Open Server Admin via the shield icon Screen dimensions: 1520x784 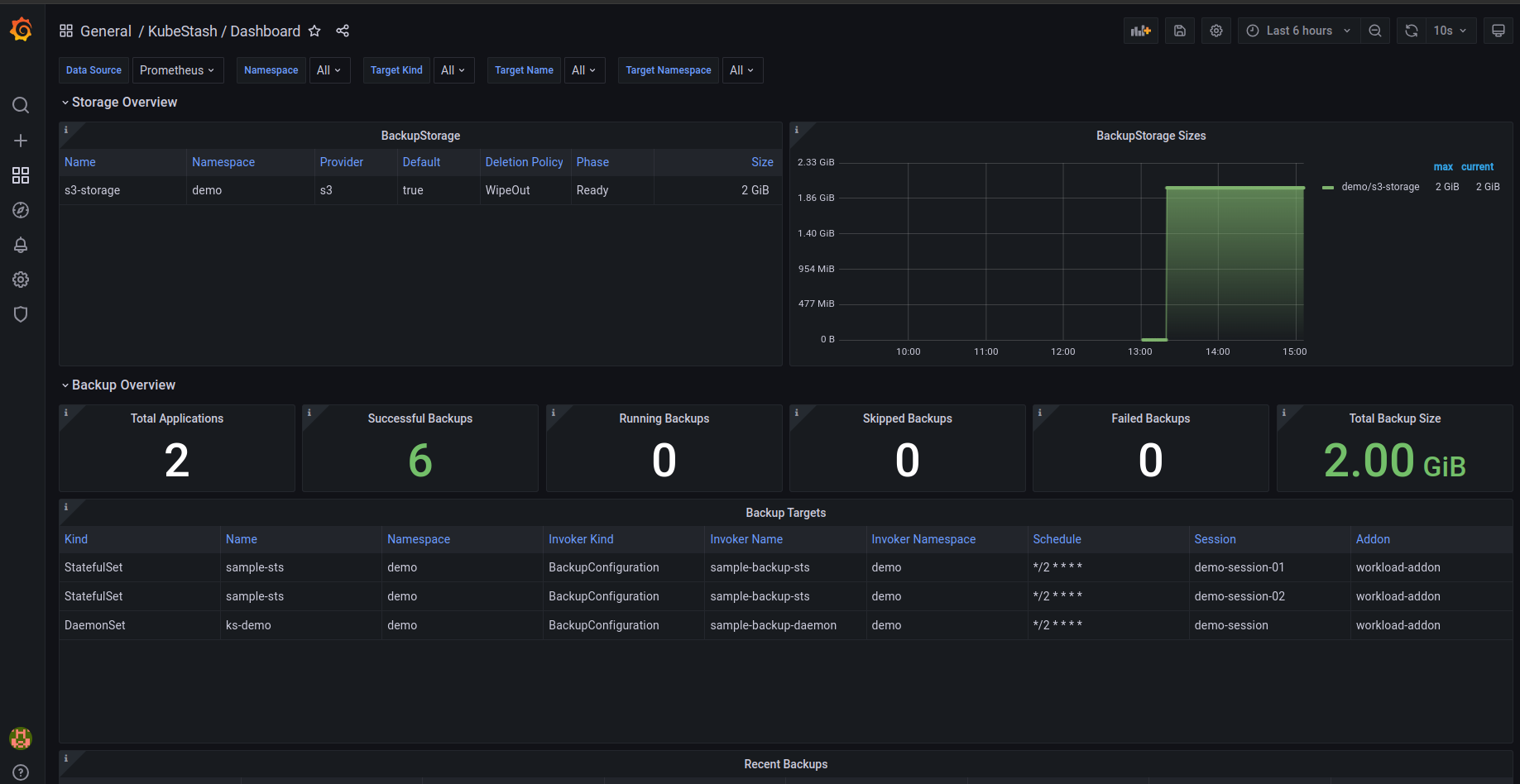click(21, 314)
